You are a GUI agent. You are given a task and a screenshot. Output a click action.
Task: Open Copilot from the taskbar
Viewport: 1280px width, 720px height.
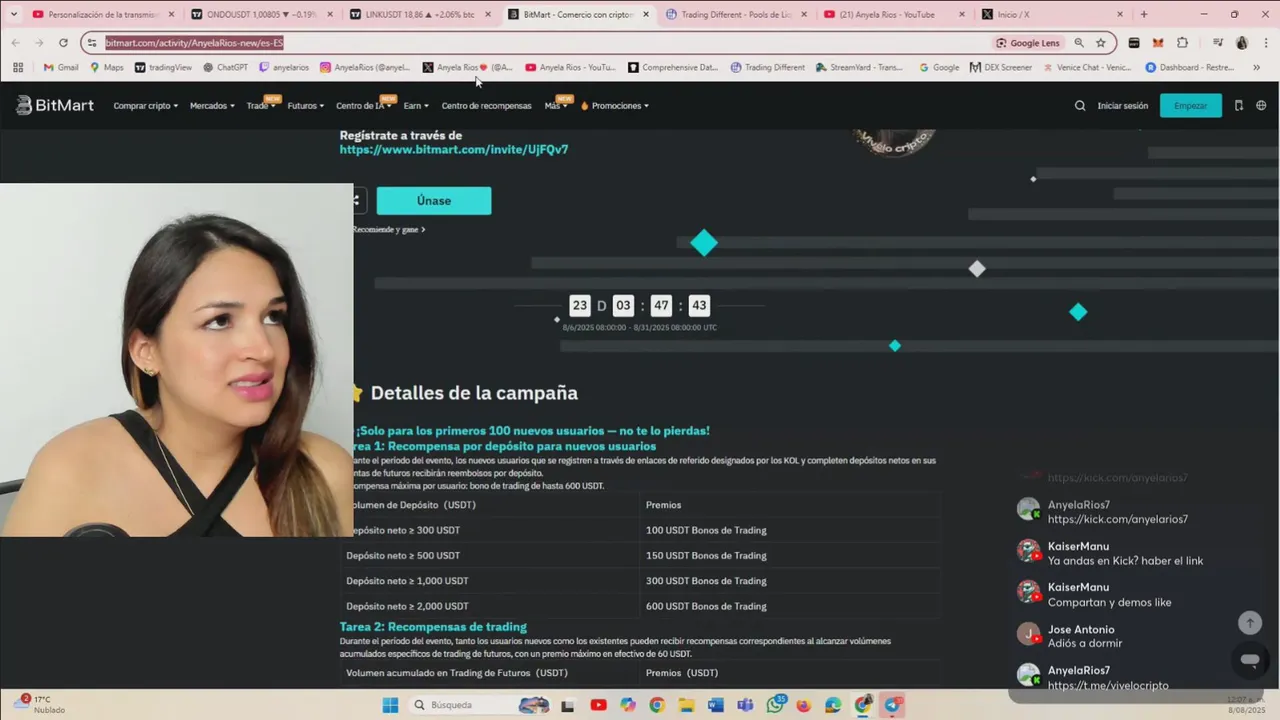(x=627, y=705)
